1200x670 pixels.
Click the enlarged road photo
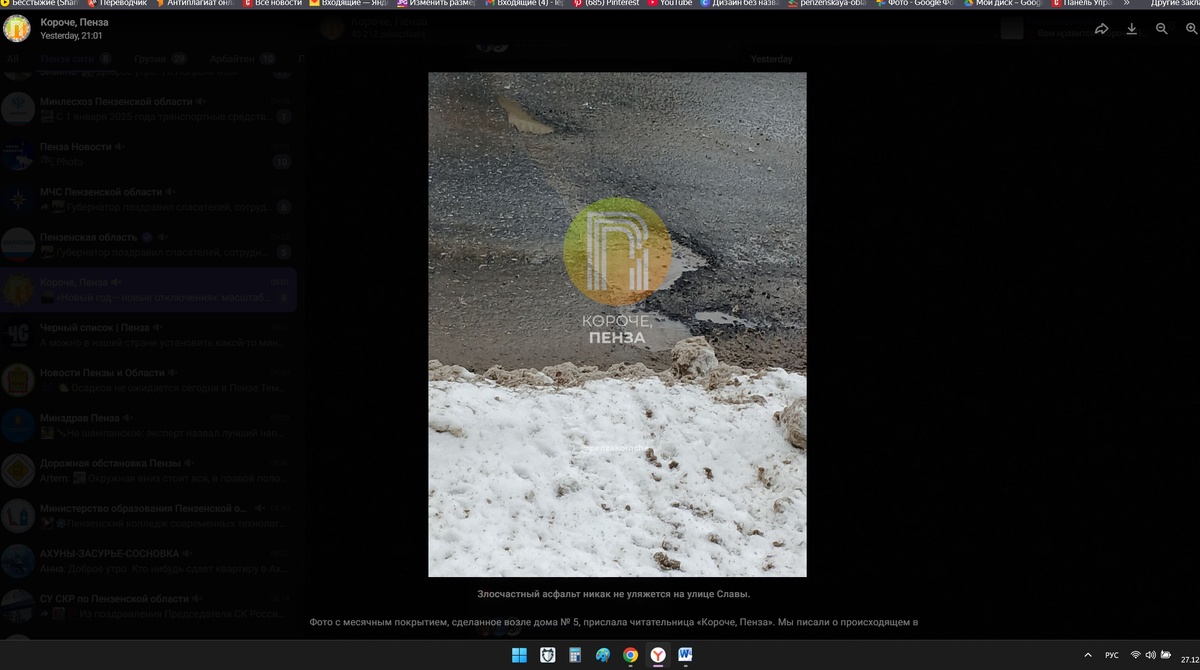(x=617, y=324)
